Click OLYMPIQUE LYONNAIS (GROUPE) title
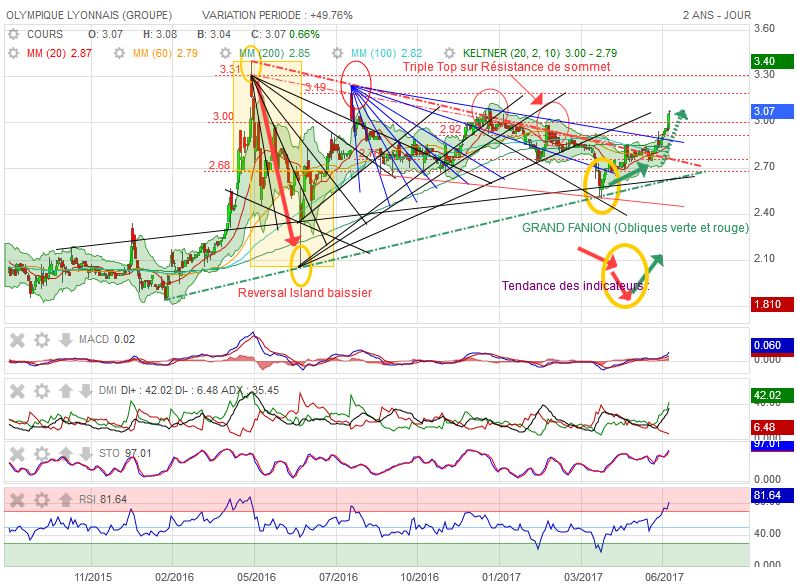This screenshot has width=798, height=587. pyautogui.click(x=89, y=15)
